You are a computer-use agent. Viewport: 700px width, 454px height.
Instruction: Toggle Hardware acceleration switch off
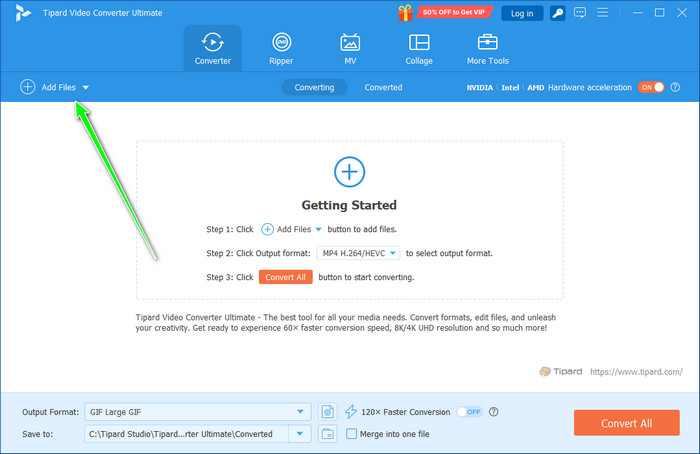[651, 87]
